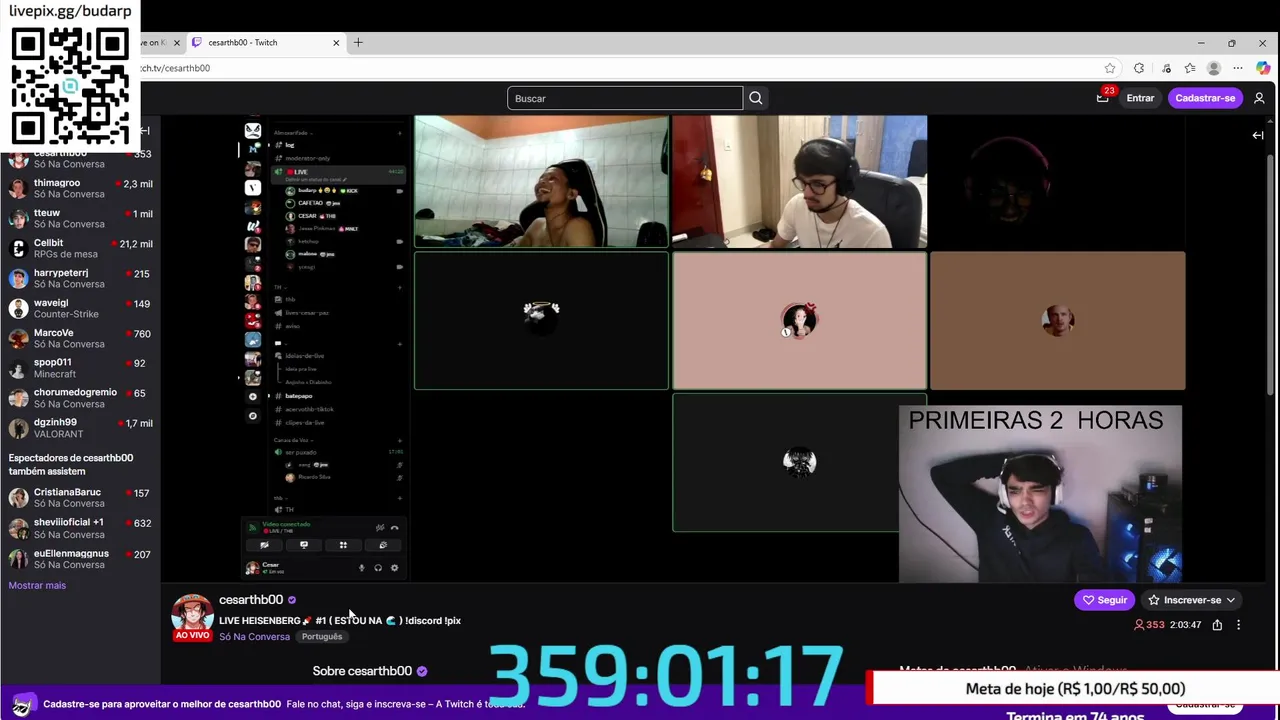This screenshot has width=1280, height=720.
Task: Collapse the left channels sidebar arrow
Action: [145, 131]
